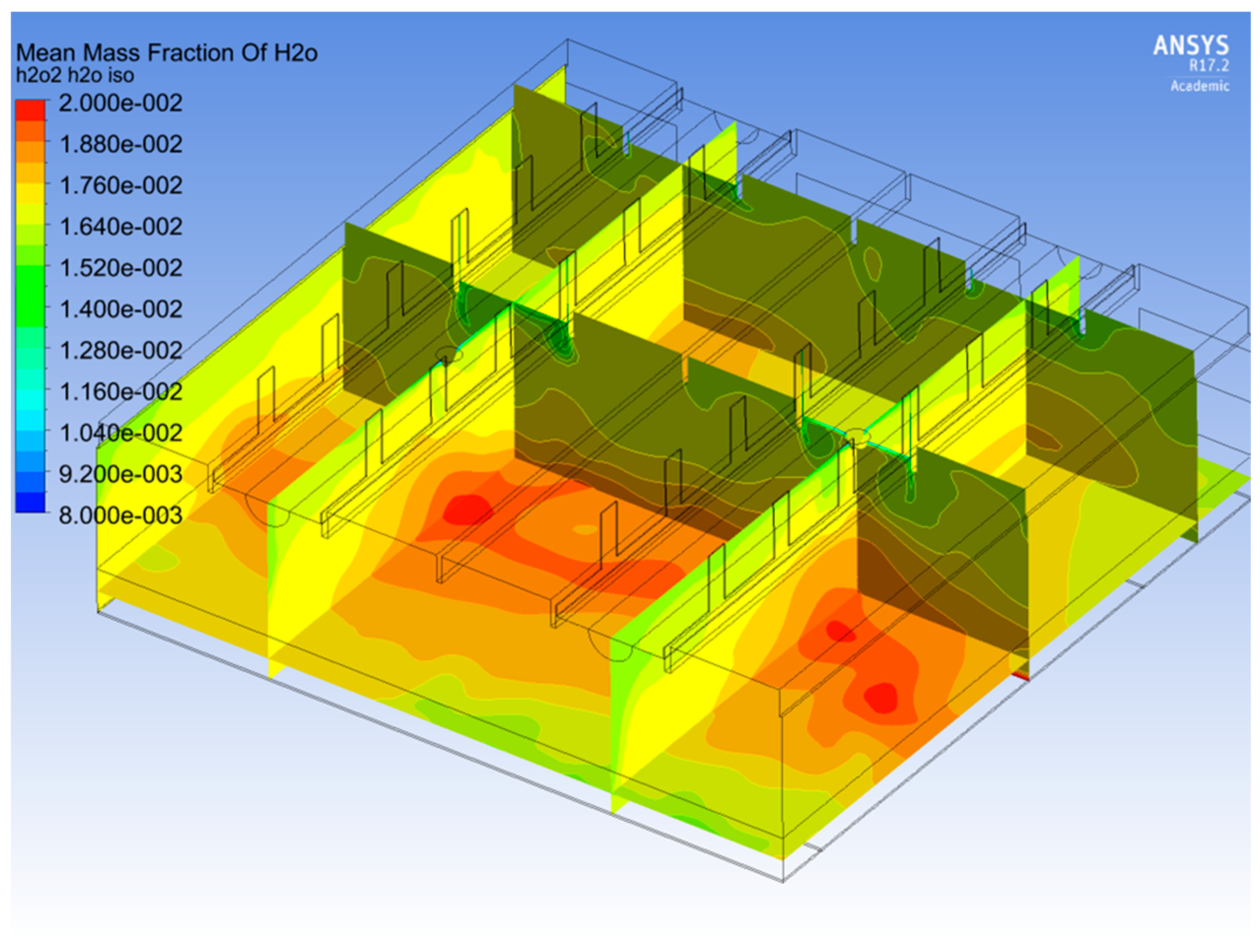Click the dark blue swatch at legend bottom

[x=30, y=502]
